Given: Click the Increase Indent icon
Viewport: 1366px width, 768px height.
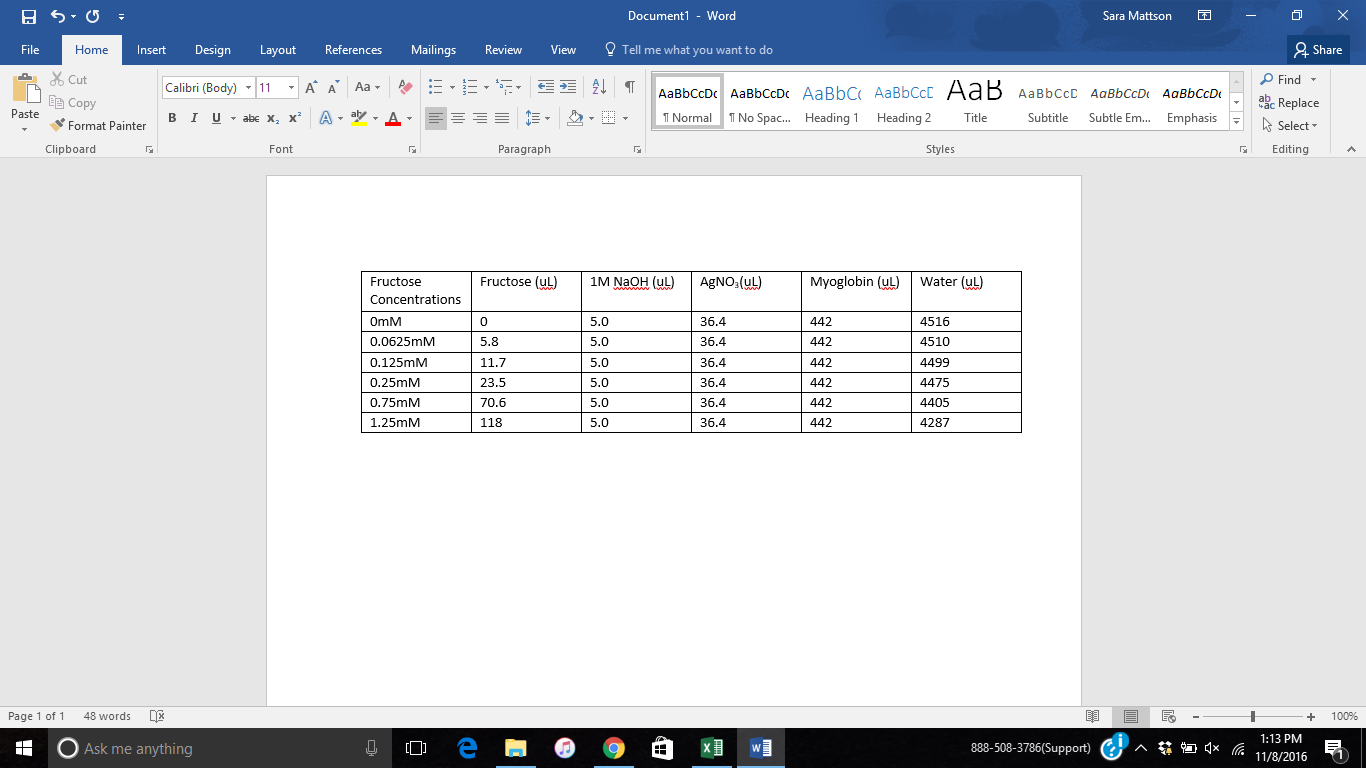Looking at the screenshot, I should point(568,88).
